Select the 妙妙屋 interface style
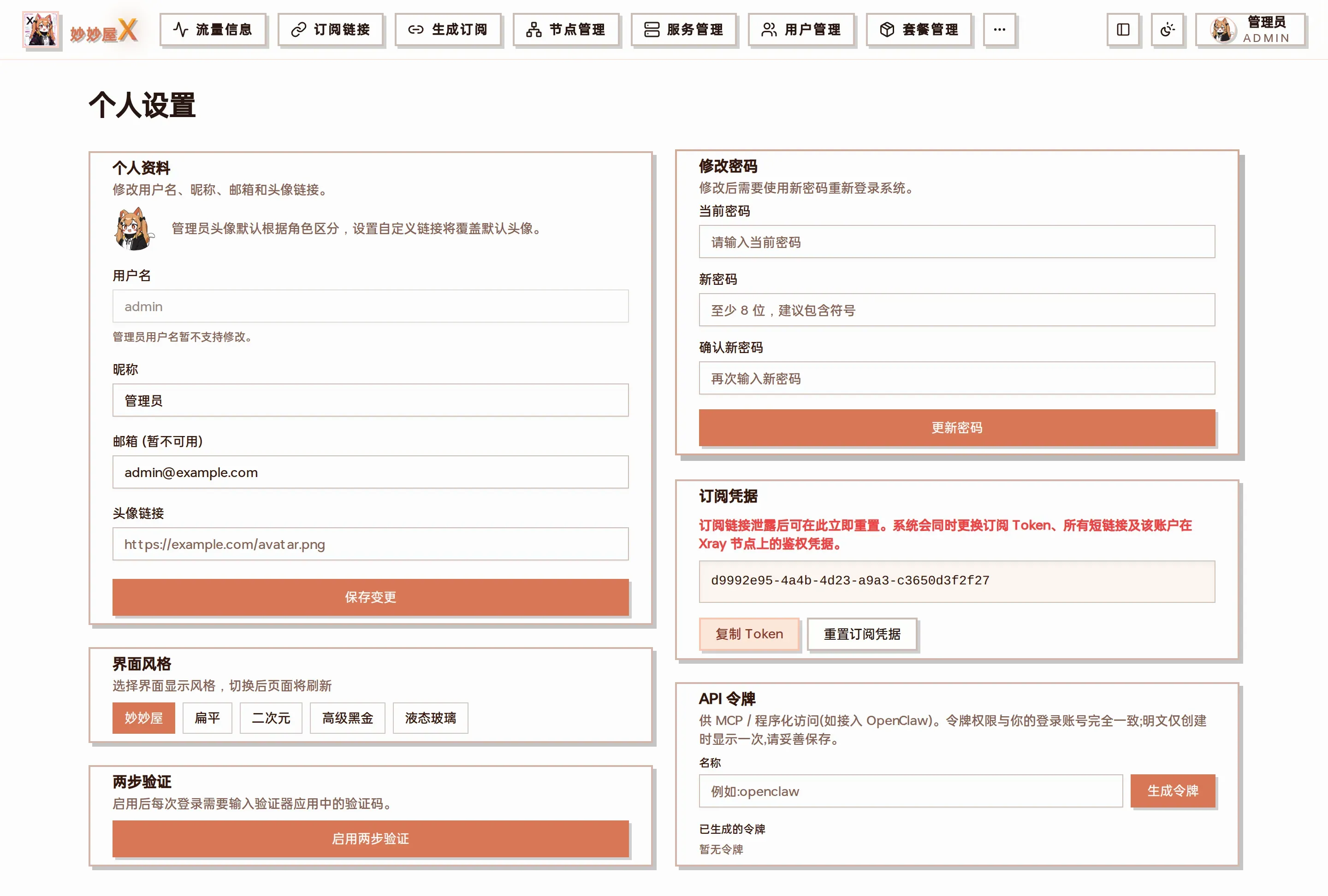This screenshot has height=896, width=1328. [x=143, y=719]
